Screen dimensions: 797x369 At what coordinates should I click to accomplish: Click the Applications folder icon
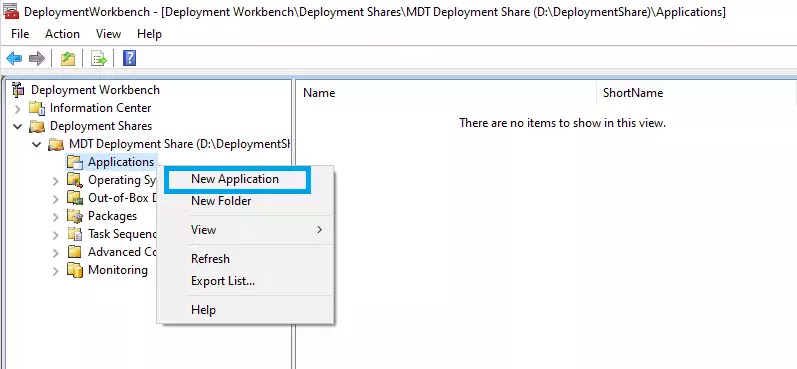[x=75, y=162]
